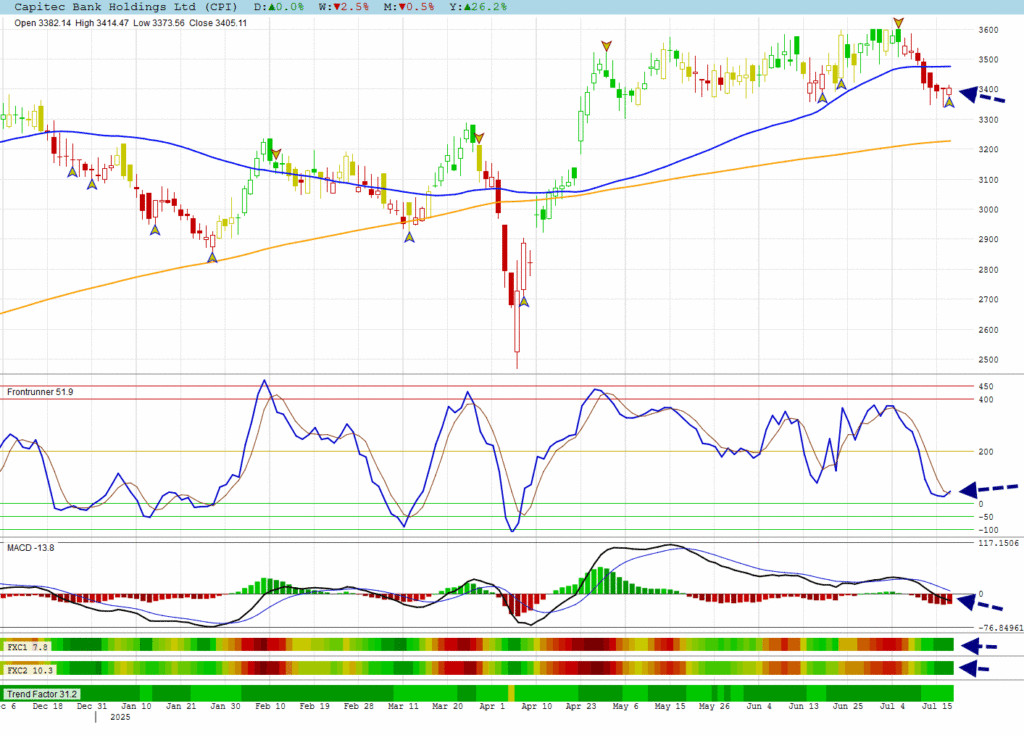The width and height of the screenshot is (1024, 735).
Task: Select the buy signal arrow in mid-January
Action: 155,229
